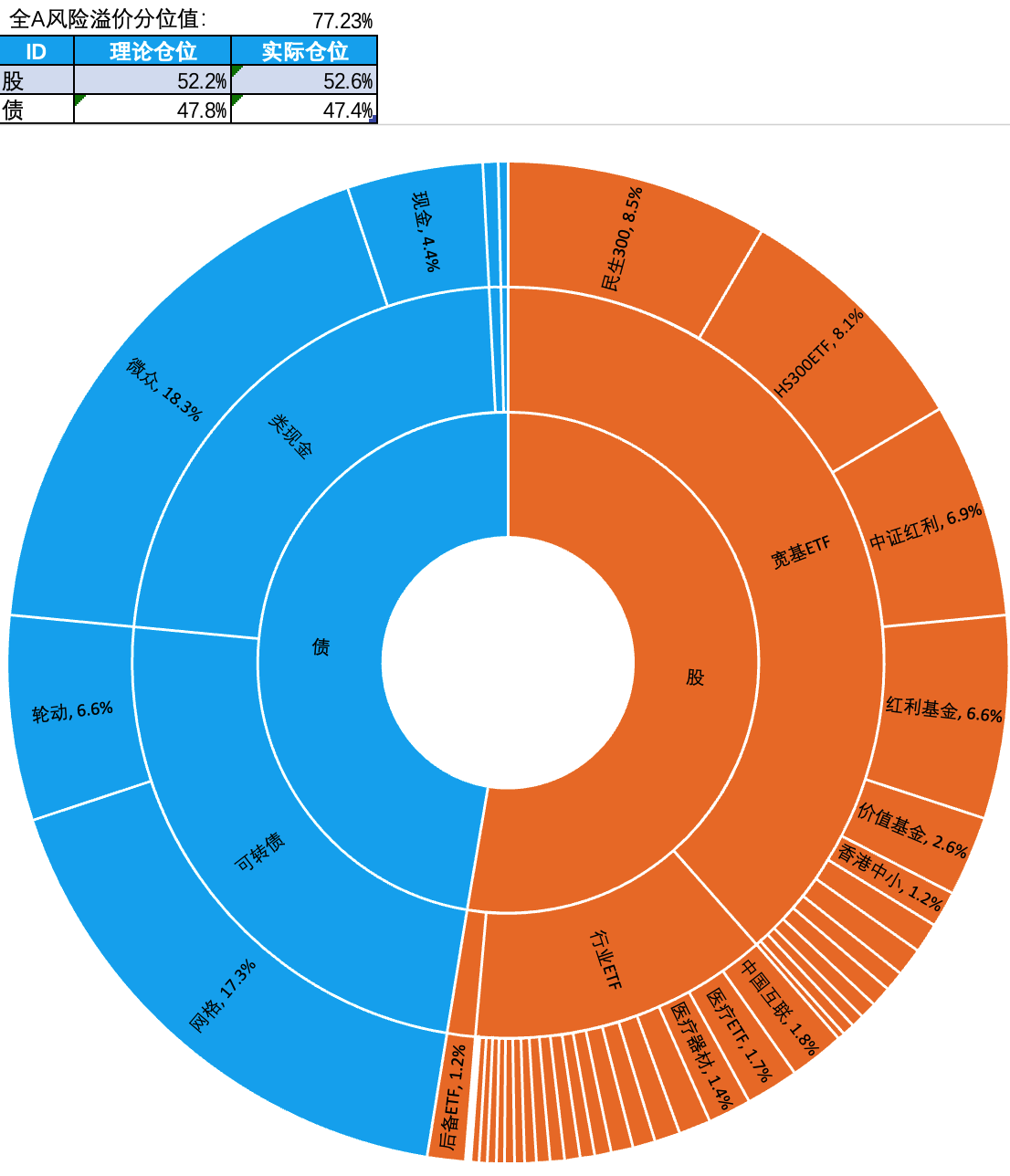Select the 可转债 middle ring segment
Viewport: 1010px width, 1176px height.
pos(260,852)
